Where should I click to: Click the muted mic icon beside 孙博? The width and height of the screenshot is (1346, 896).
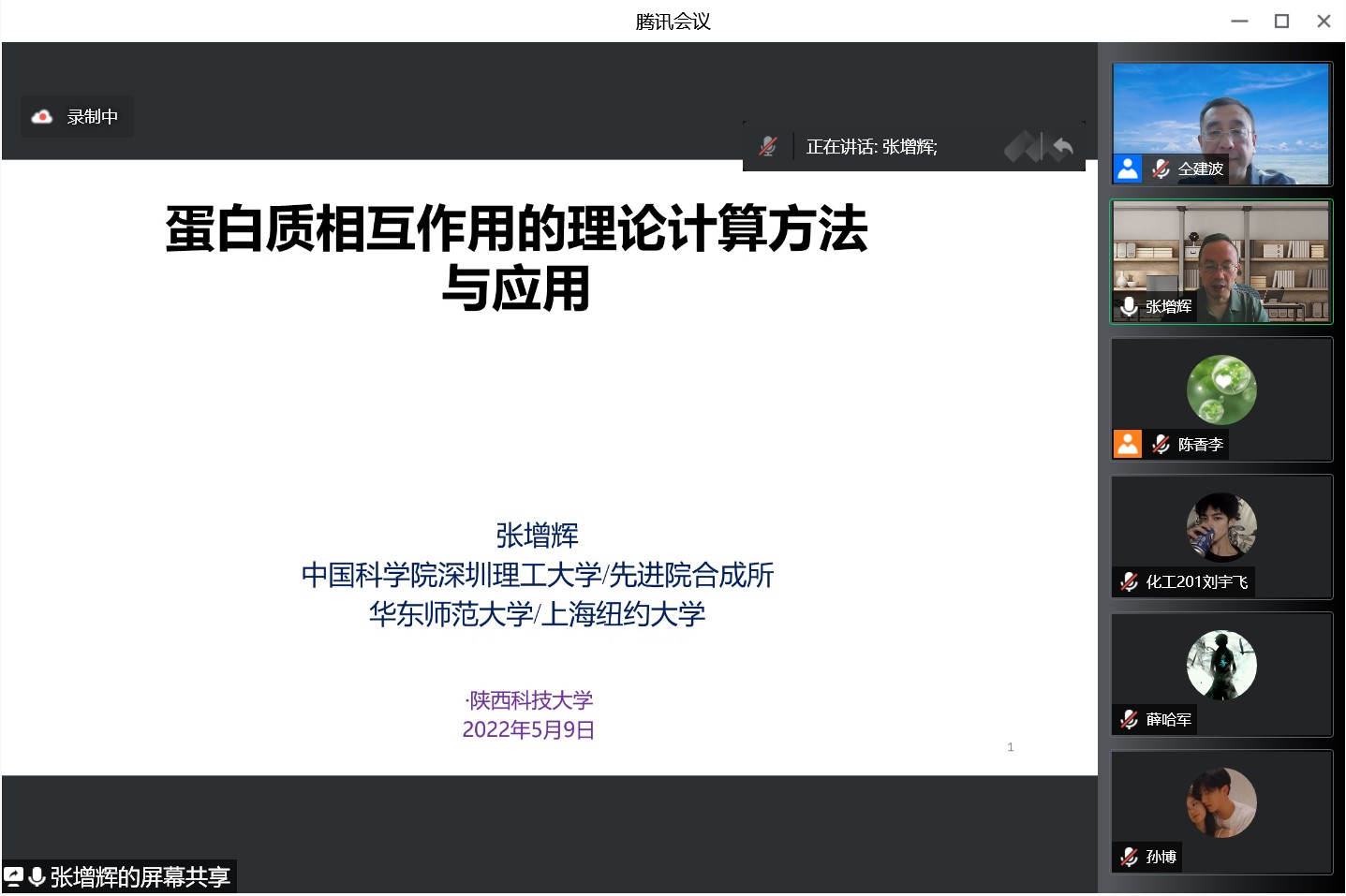[1130, 857]
